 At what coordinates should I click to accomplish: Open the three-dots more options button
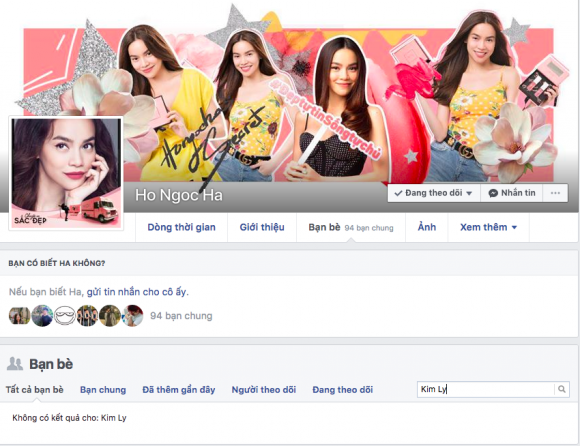point(555,193)
